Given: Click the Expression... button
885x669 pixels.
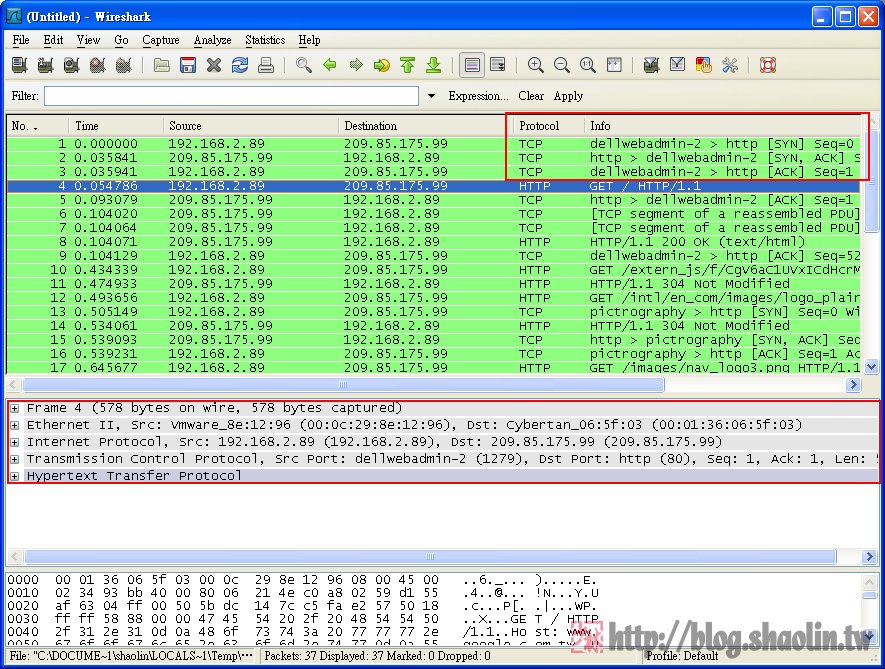Looking at the screenshot, I should pyautogui.click(x=479, y=96).
